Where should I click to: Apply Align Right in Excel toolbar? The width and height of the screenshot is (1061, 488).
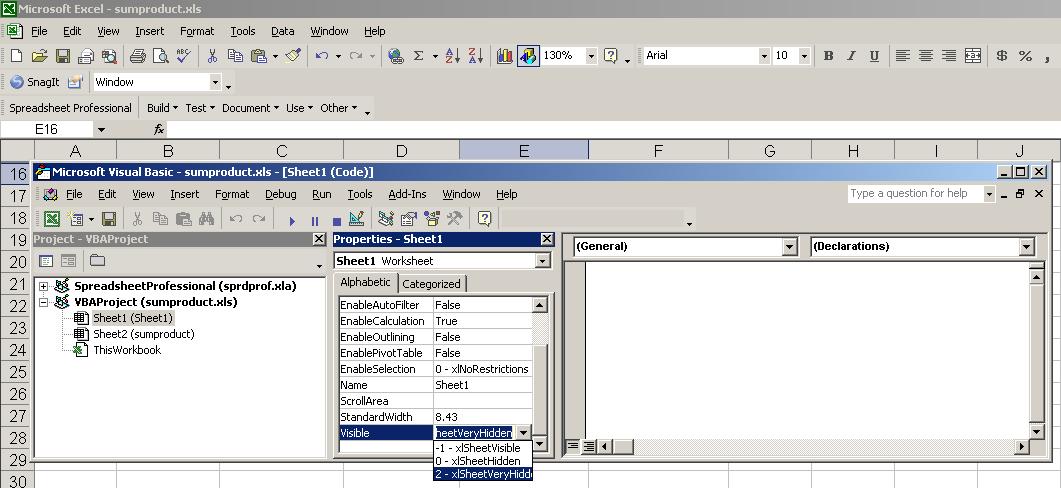tap(949, 56)
